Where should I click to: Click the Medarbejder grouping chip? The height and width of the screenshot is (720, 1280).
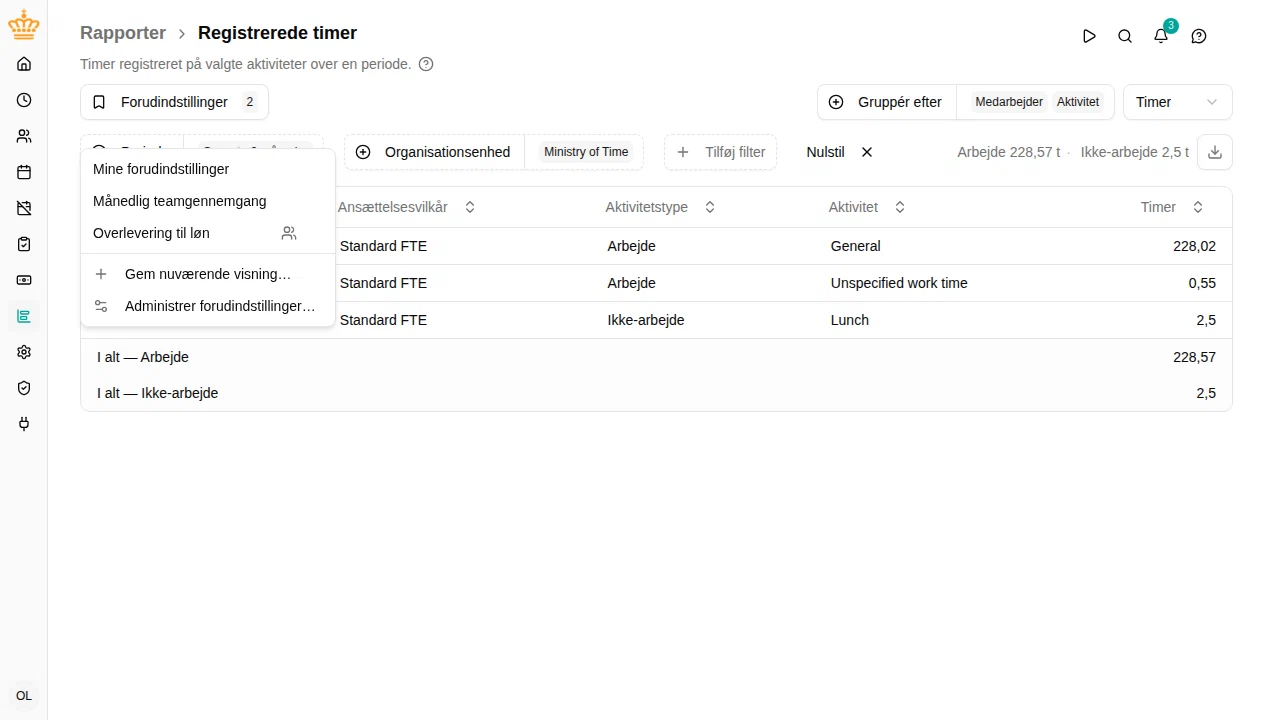1009,102
